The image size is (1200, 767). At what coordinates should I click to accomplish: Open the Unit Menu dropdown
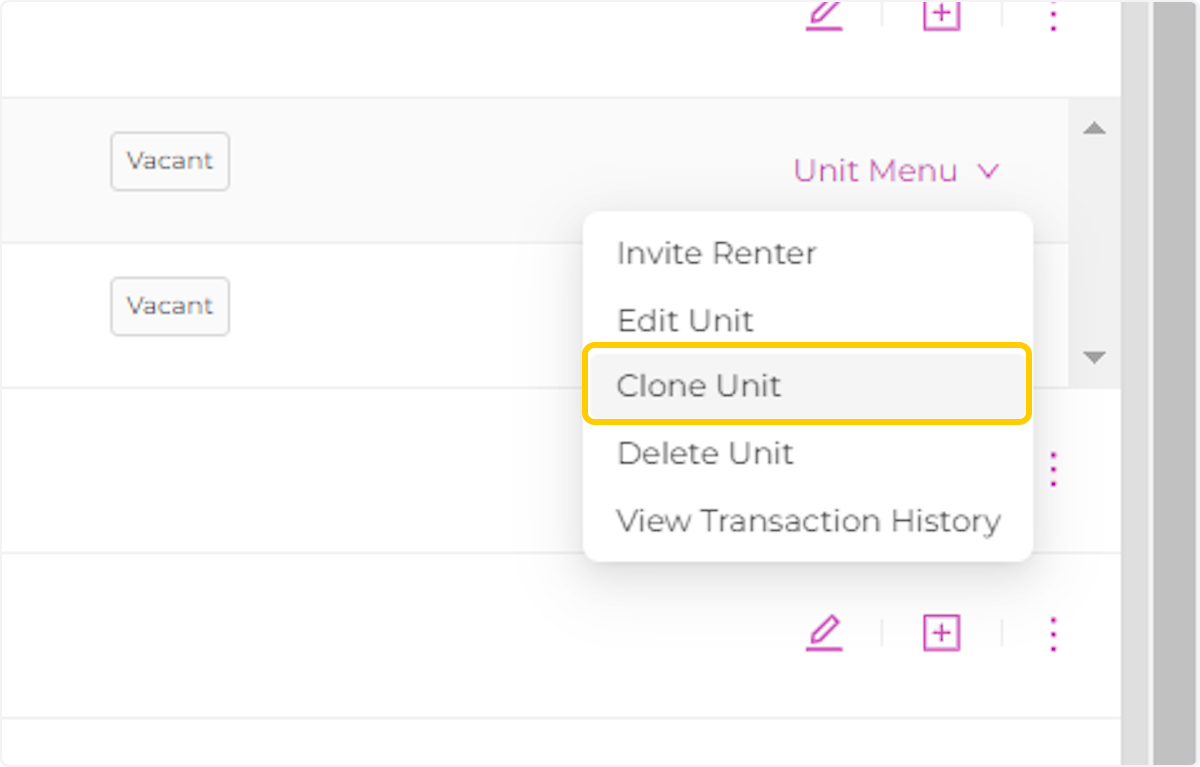(x=875, y=170)
